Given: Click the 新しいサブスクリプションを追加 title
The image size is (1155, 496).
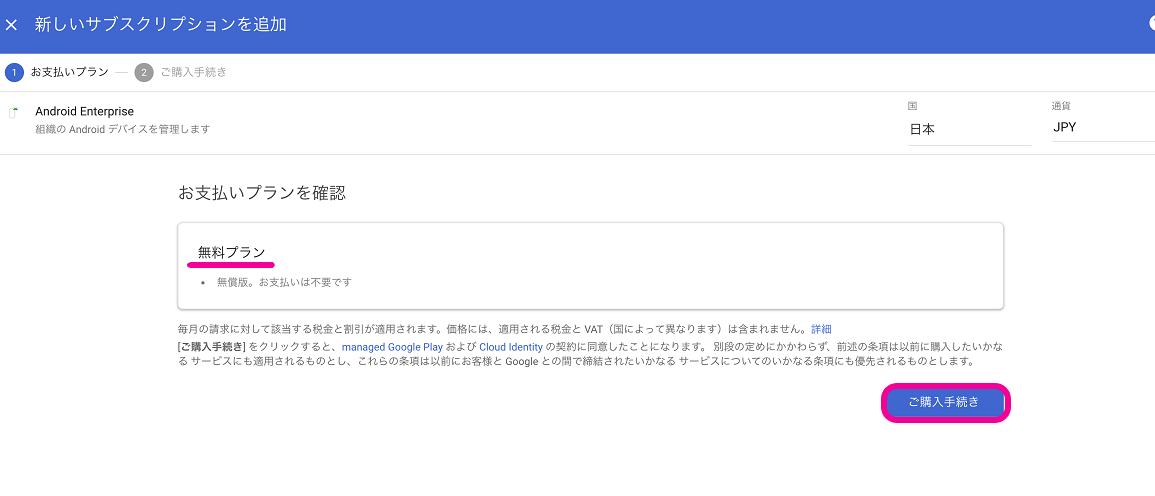Looking at the screenshot, I should 160,24.
